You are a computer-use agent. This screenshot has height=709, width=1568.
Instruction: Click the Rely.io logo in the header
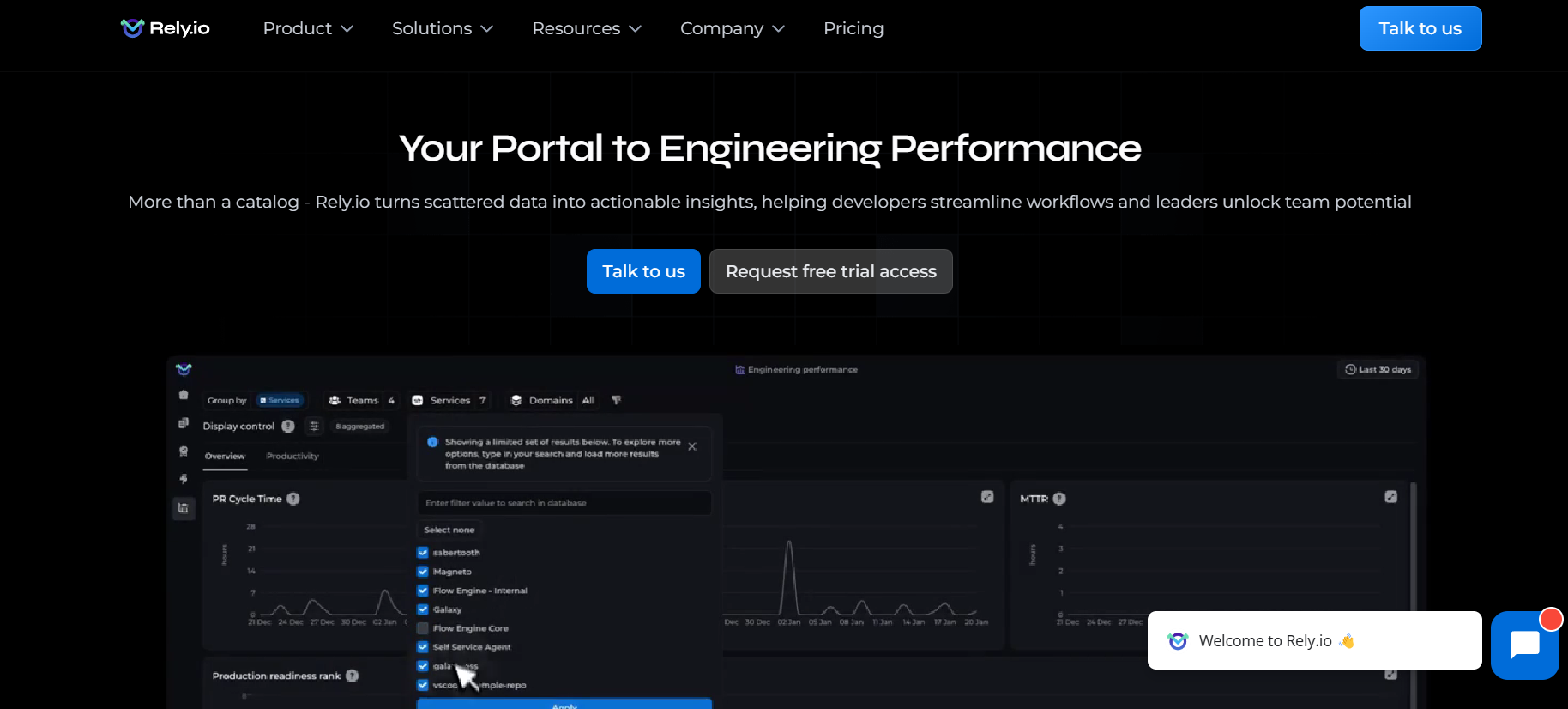point(165,28)
